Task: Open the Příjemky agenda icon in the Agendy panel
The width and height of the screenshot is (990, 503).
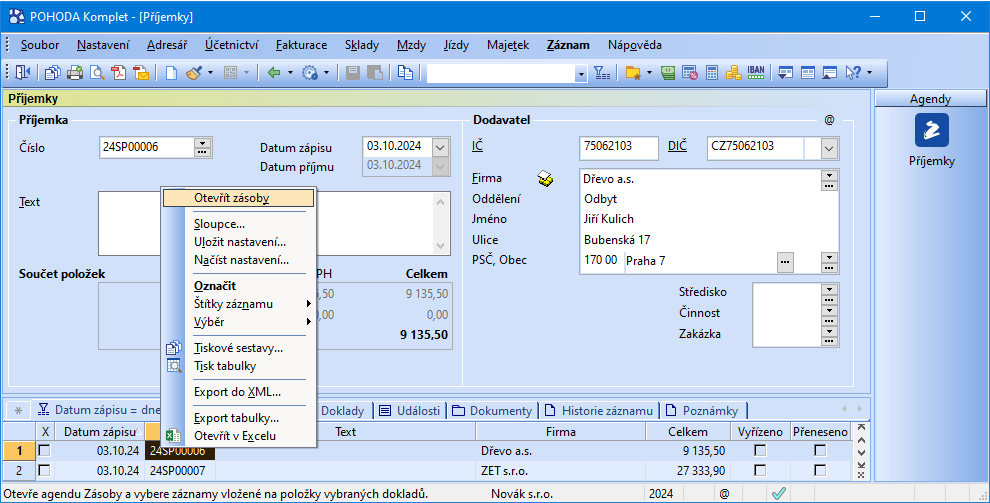Action: tap(931, 130)
